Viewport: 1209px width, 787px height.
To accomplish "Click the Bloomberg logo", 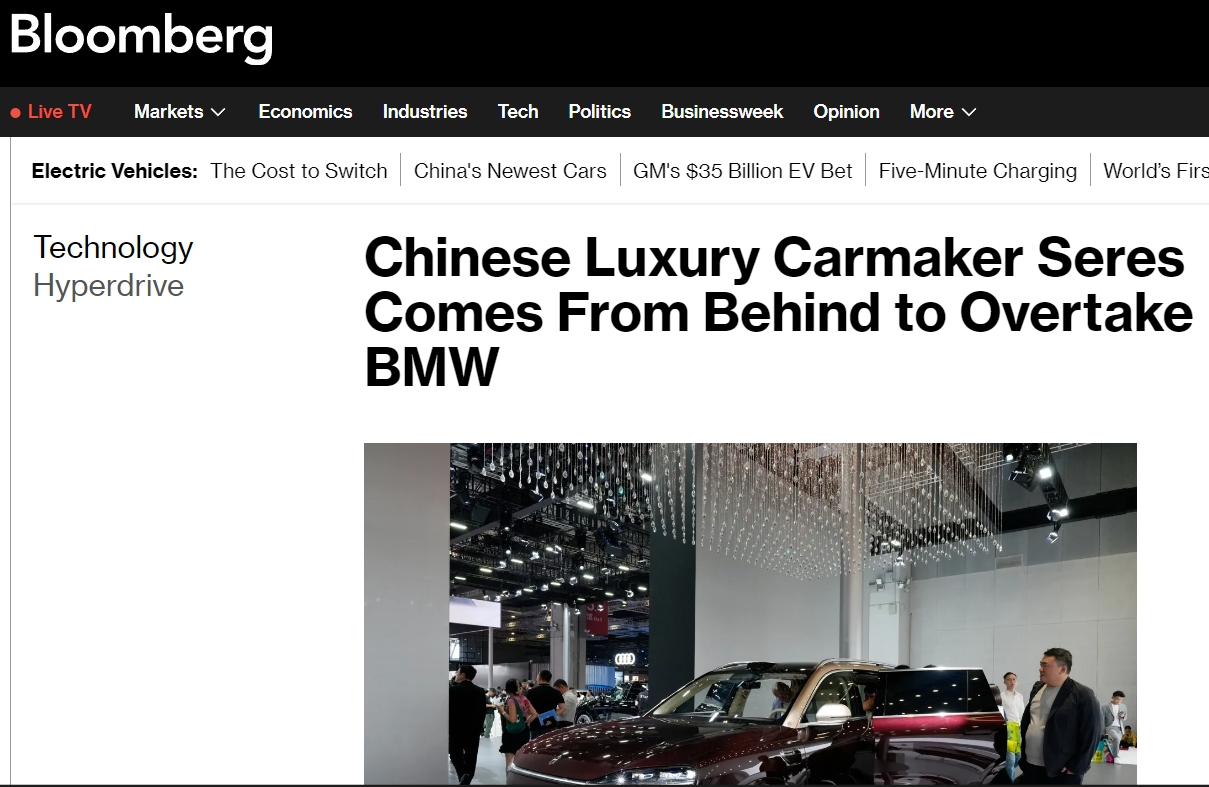I will click(141, 38).
